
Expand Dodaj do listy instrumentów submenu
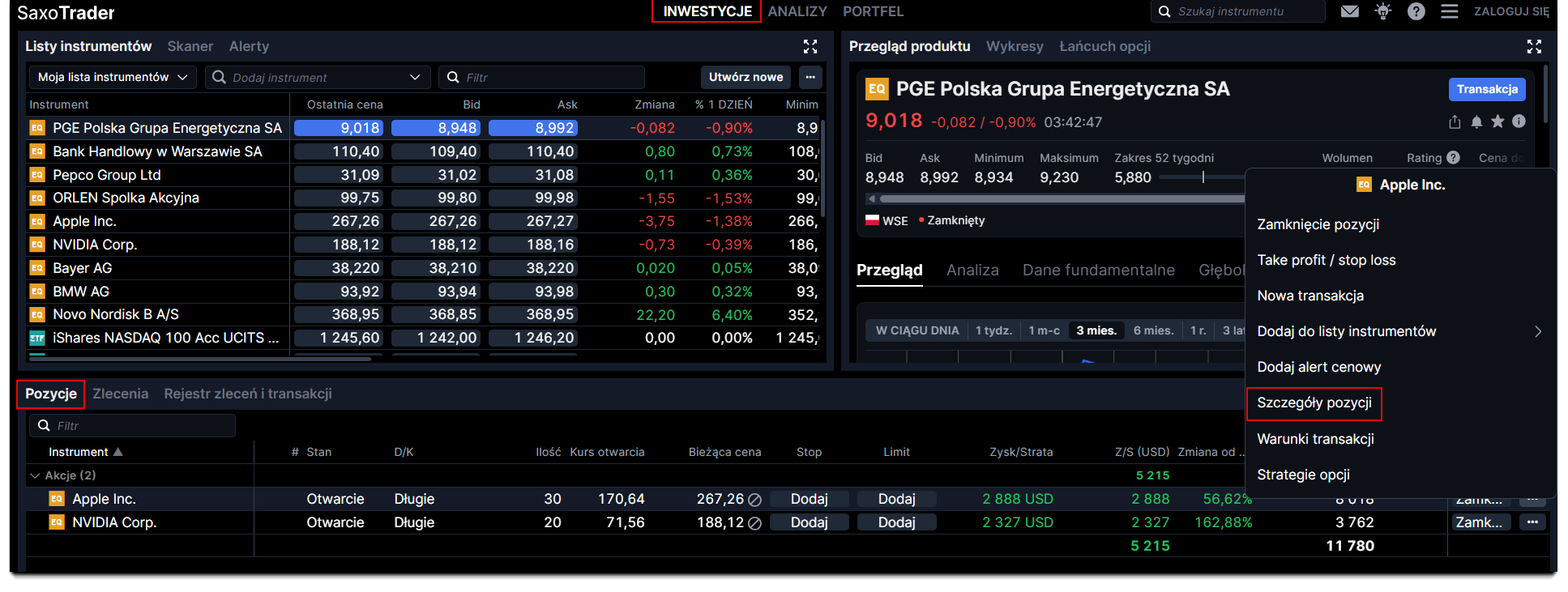click(x=1537, y=331)
